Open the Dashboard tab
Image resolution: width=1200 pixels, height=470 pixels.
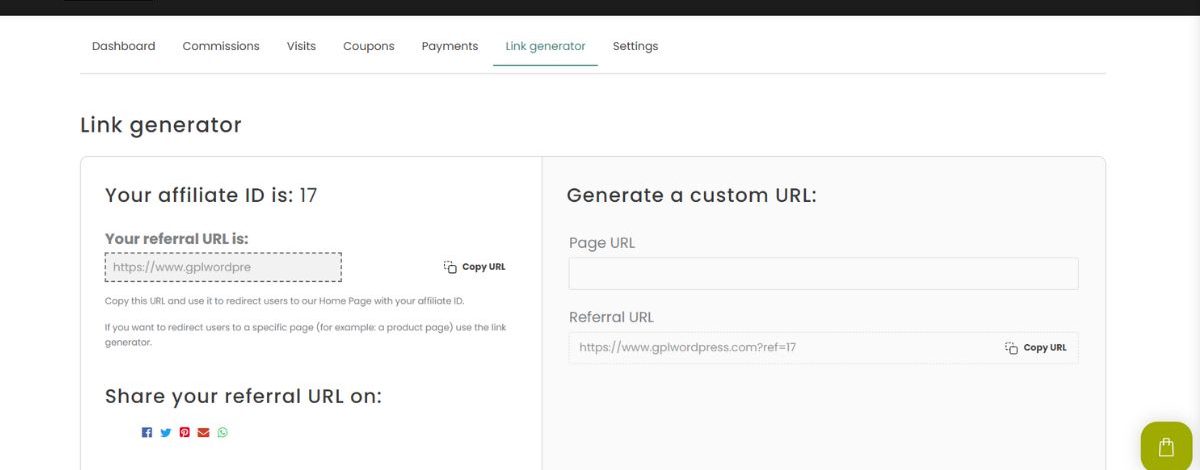tap(124, 46)
